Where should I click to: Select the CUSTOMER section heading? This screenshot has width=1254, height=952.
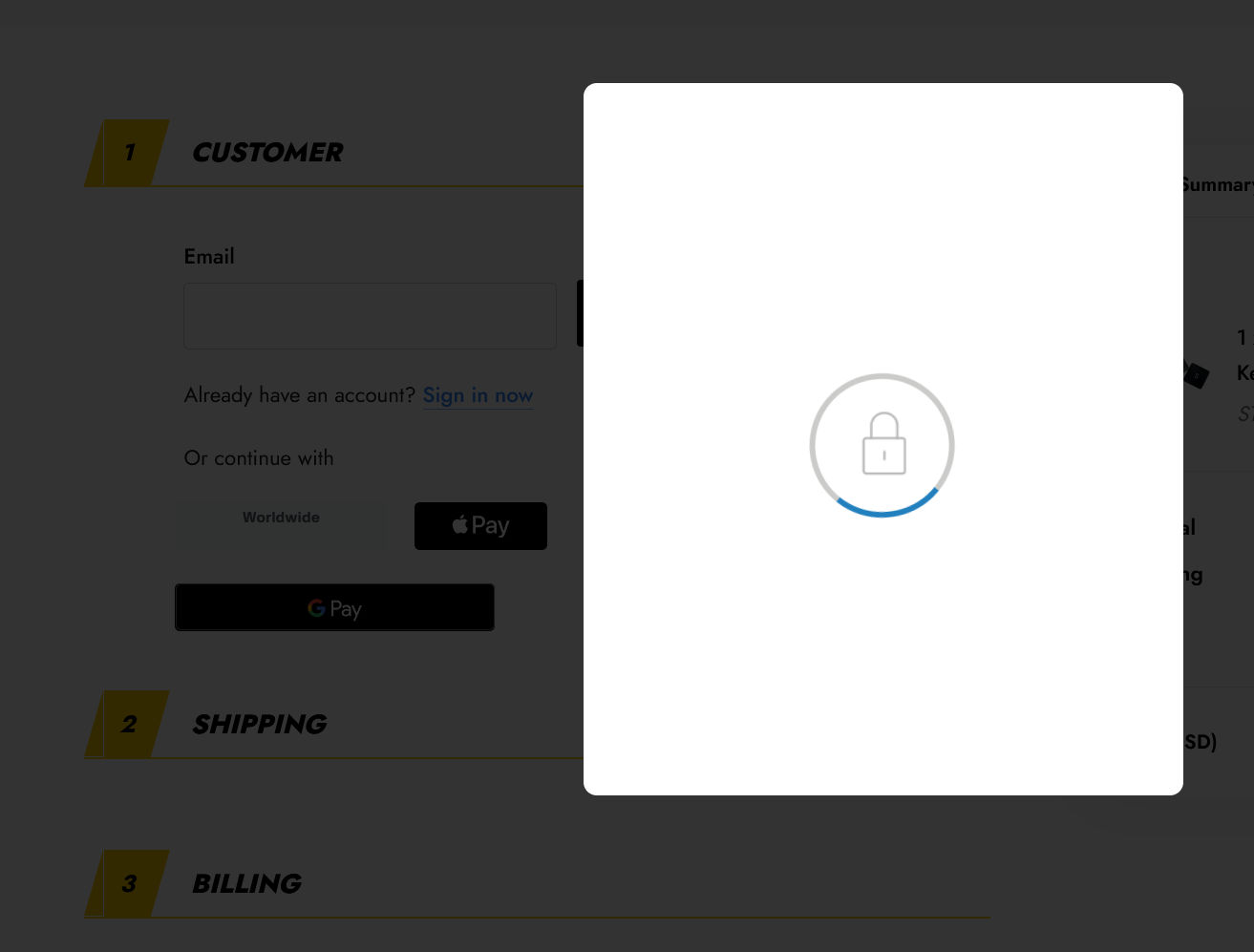pyautogui.click(x=267, y=153)
